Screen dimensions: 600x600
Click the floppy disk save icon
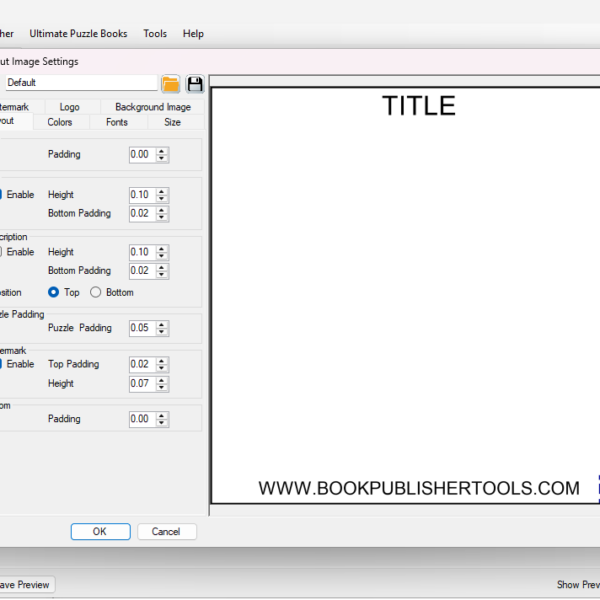pyautogui.click(x=195, y=83)
